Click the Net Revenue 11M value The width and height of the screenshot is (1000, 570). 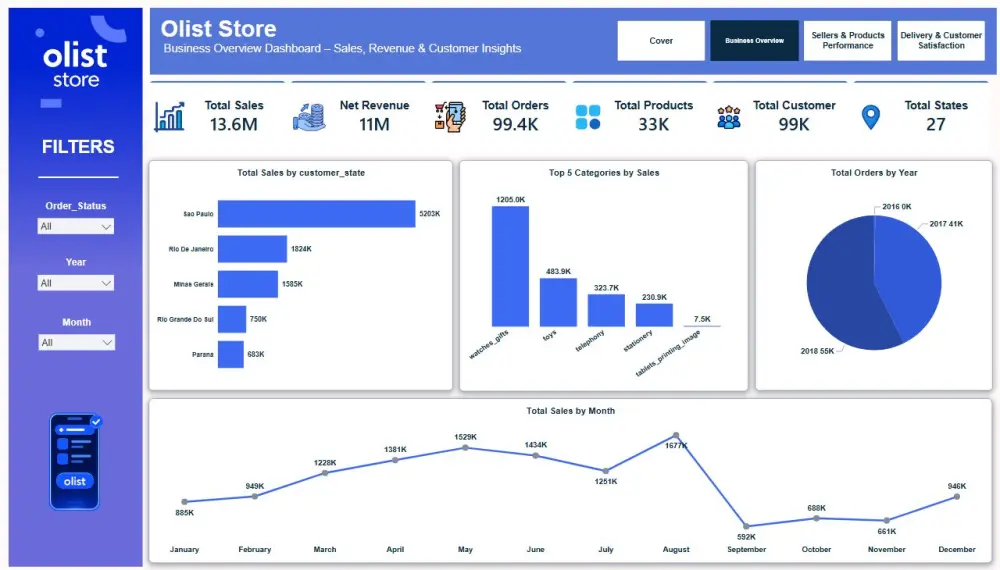[374, 124]
